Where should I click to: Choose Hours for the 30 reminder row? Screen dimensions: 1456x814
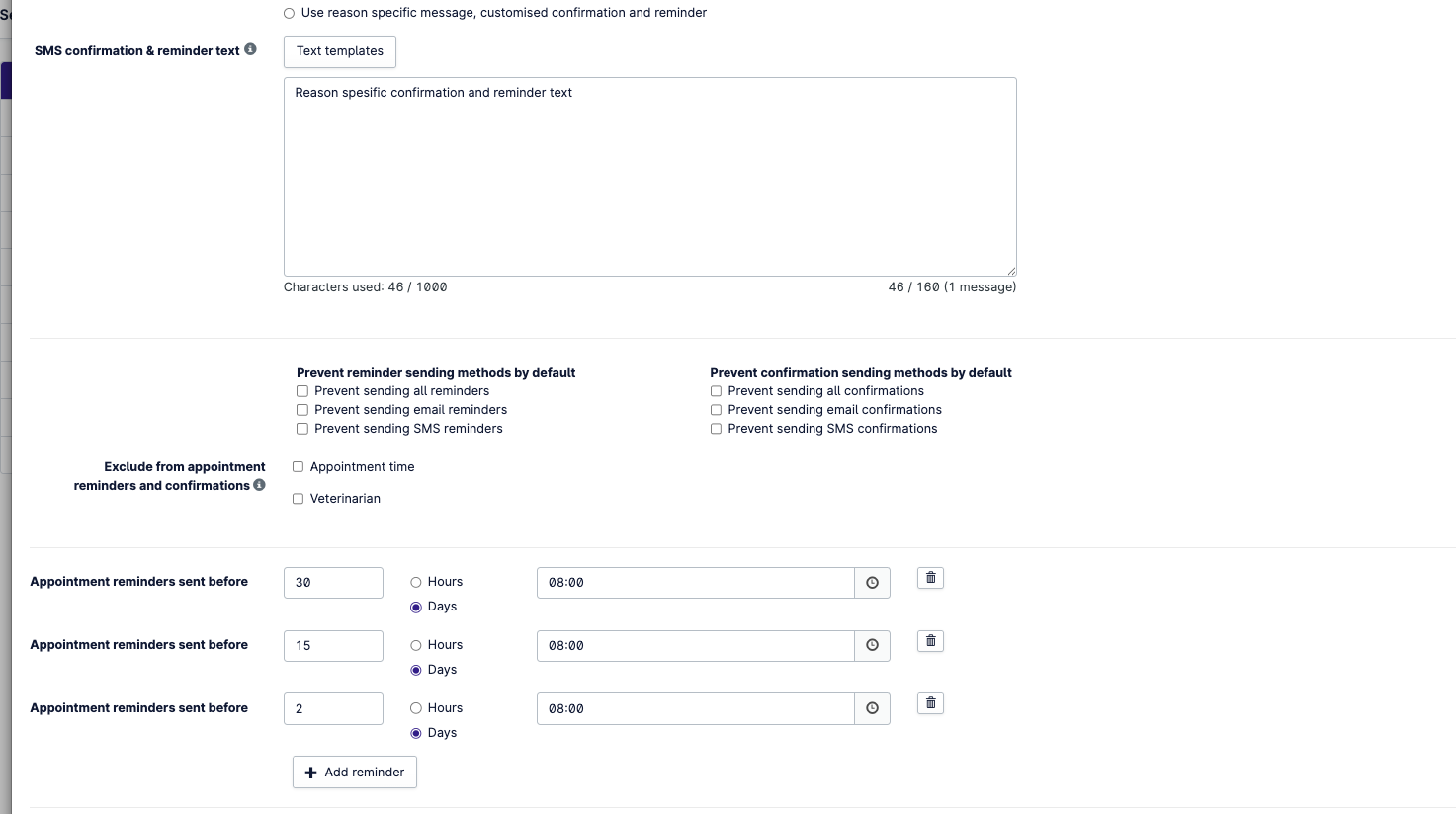[416, 583]
